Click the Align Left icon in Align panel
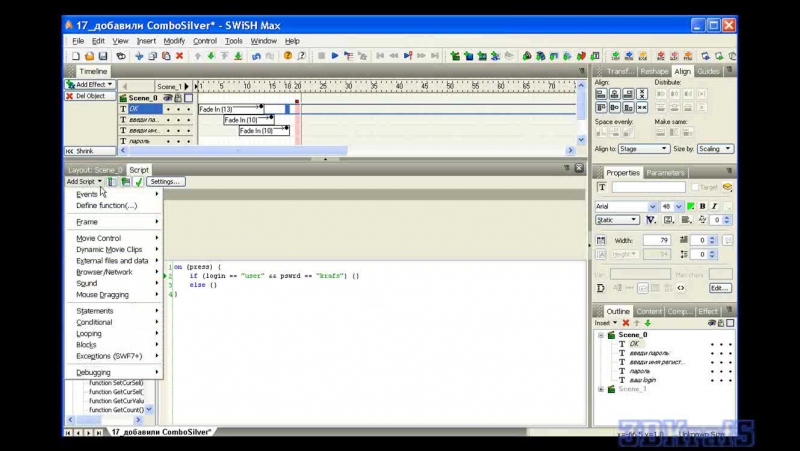Viewport: 800px width, 451px height. coord(601,94)
